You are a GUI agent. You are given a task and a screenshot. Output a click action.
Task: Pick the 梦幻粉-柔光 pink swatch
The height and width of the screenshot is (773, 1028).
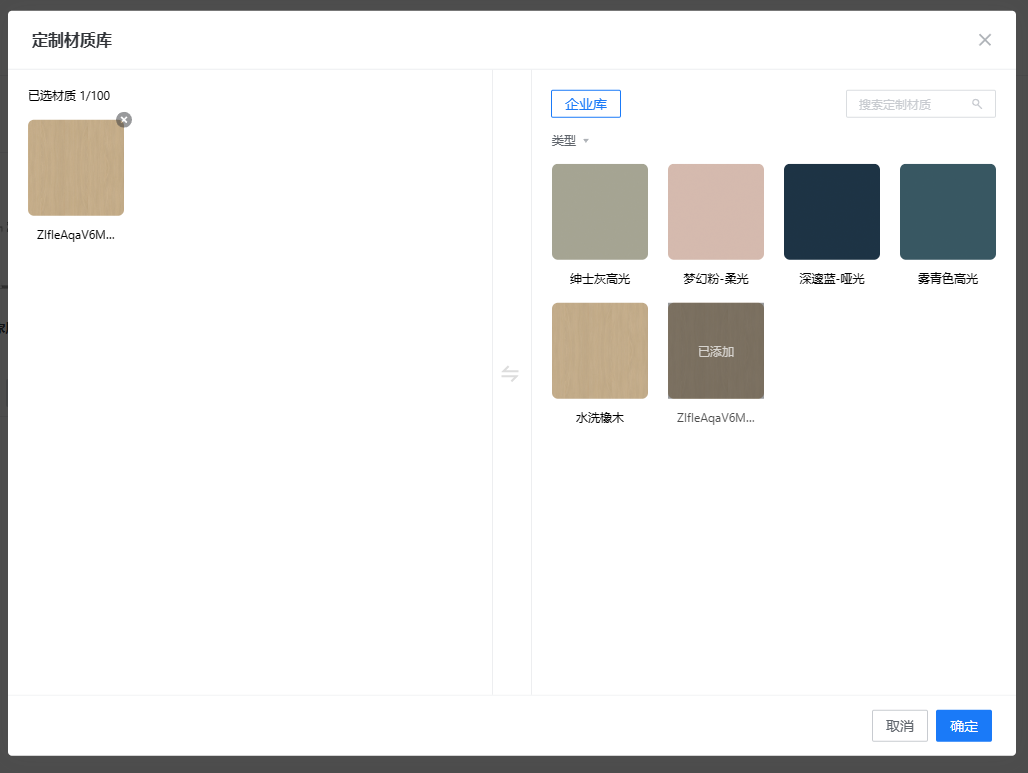(x=716, y=212)
